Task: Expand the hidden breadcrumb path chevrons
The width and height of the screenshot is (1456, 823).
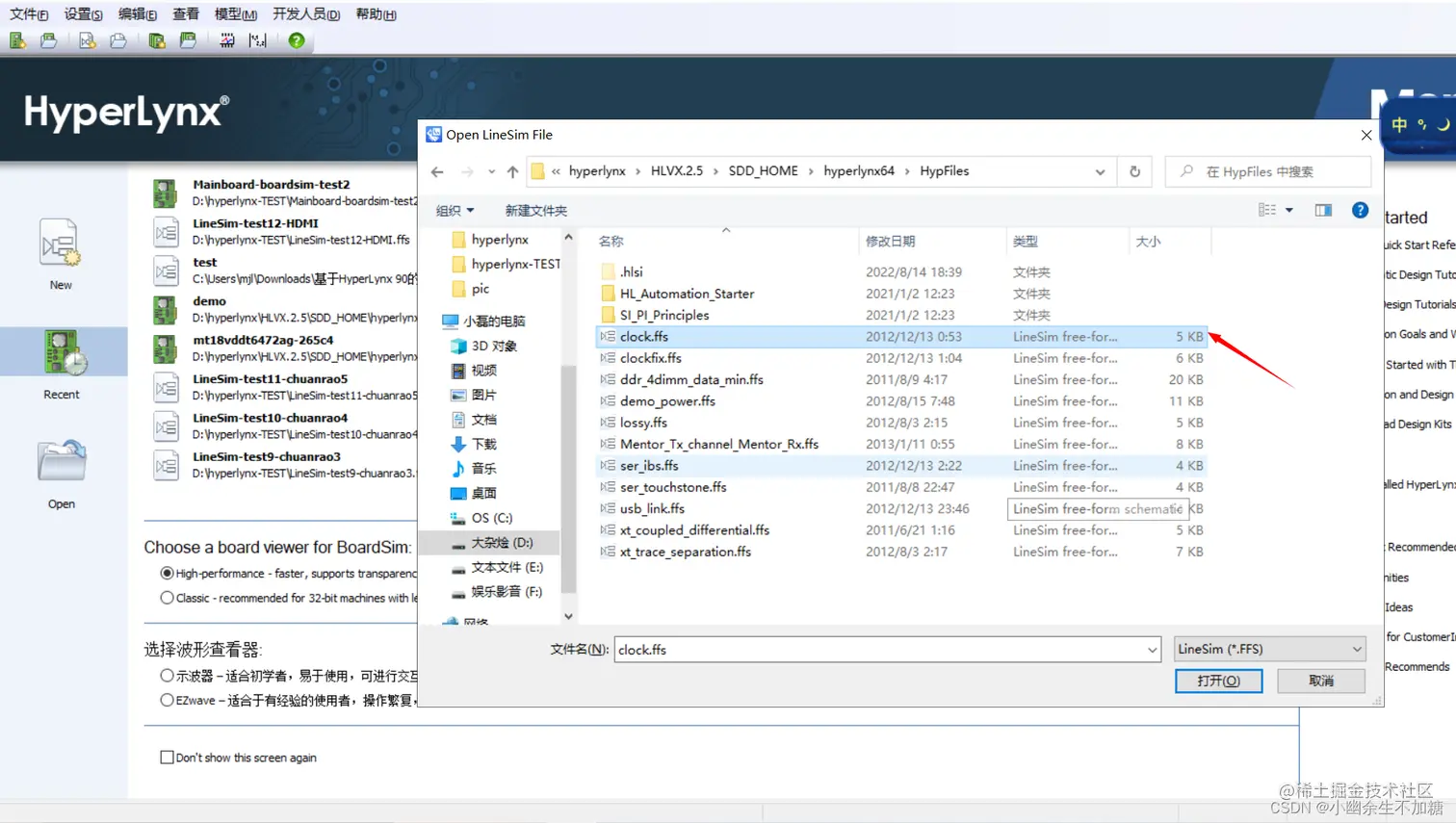Action: coord(556,171)
